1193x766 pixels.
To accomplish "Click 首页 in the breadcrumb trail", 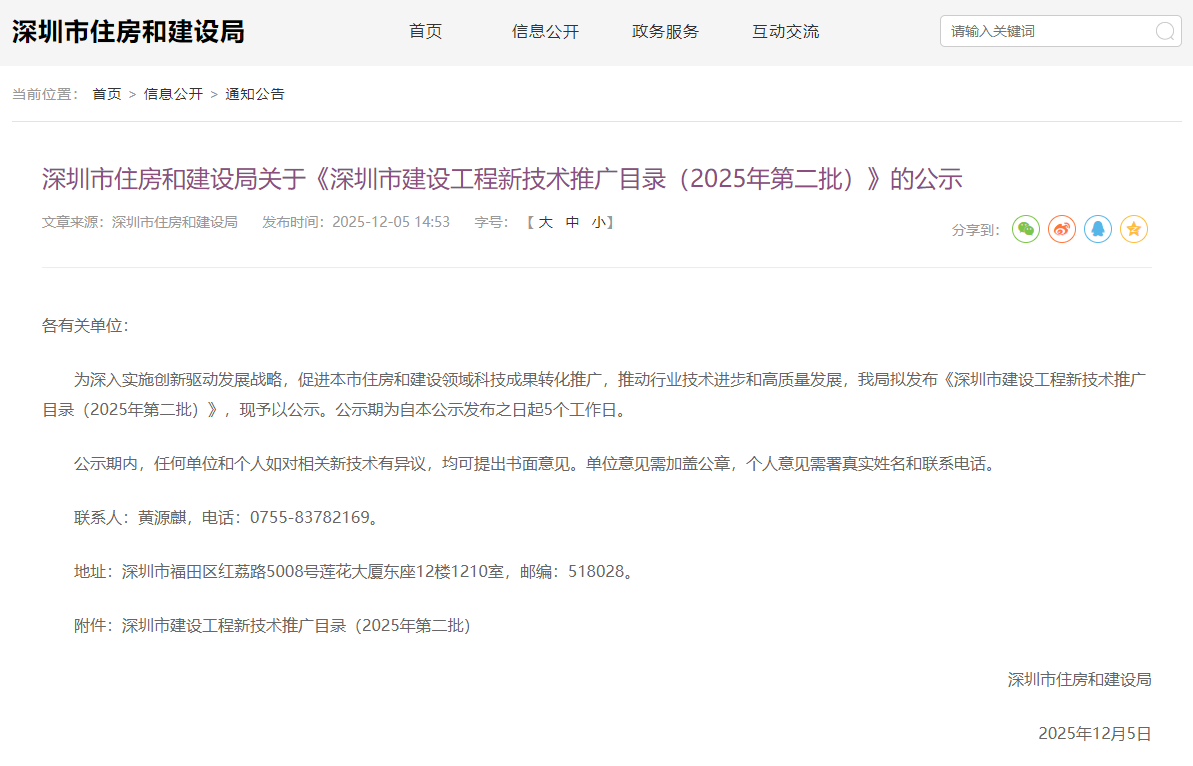I will click(x=107, y=94).
